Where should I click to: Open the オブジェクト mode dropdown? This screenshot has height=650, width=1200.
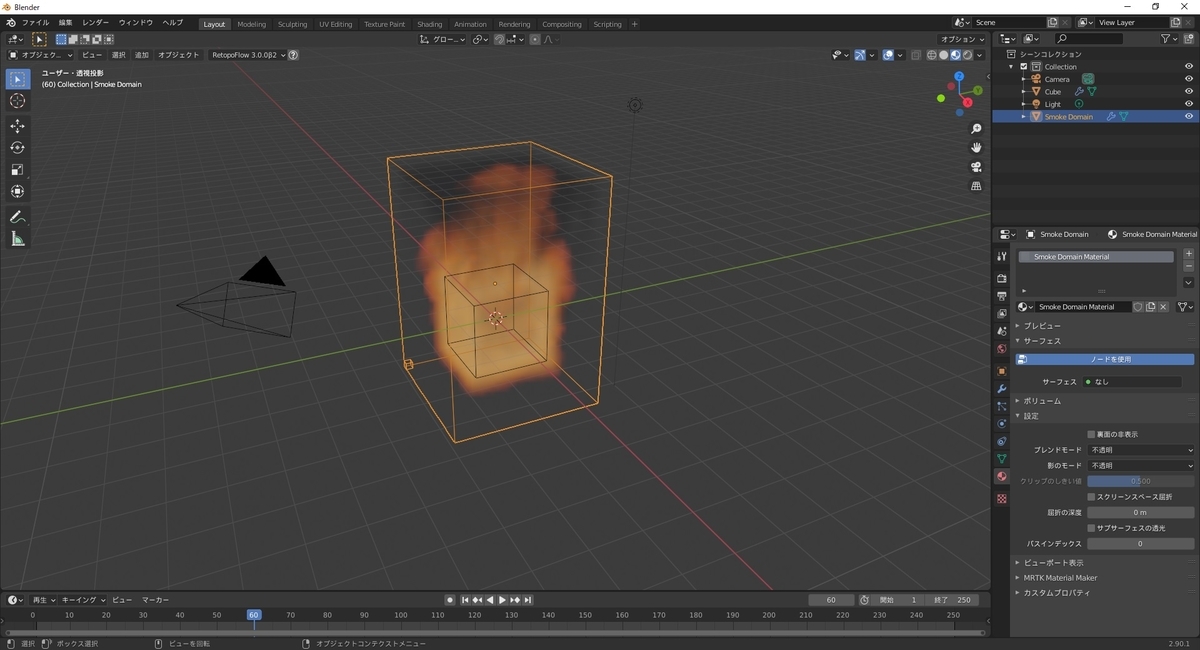point(41,55)
